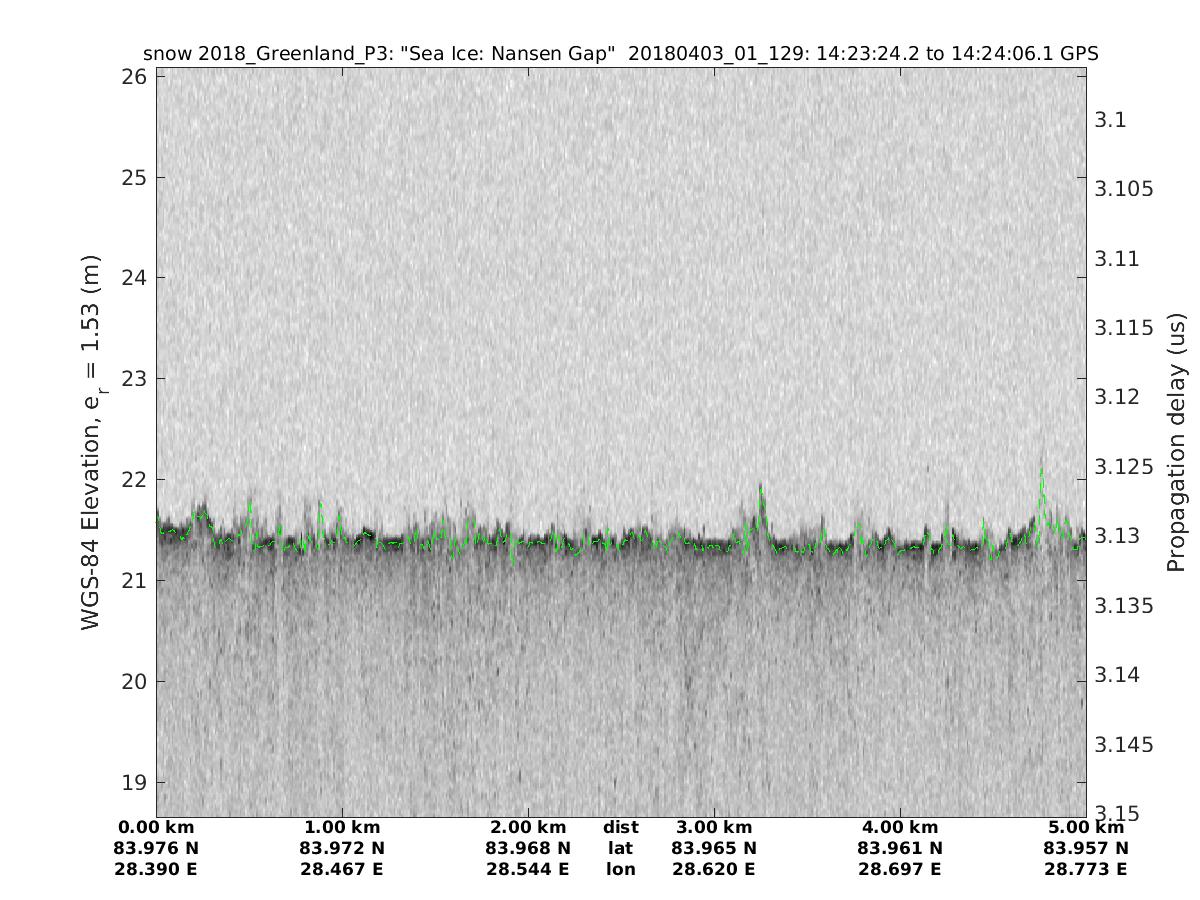
Task: Click the 26 tick on elevation axis
Action: pyautogui.click(x=135, y=77)
